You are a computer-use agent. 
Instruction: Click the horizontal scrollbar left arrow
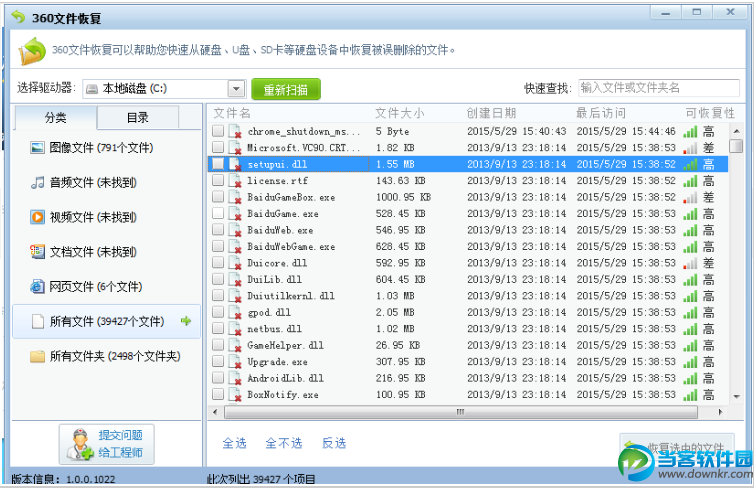[x=215, y=412]
